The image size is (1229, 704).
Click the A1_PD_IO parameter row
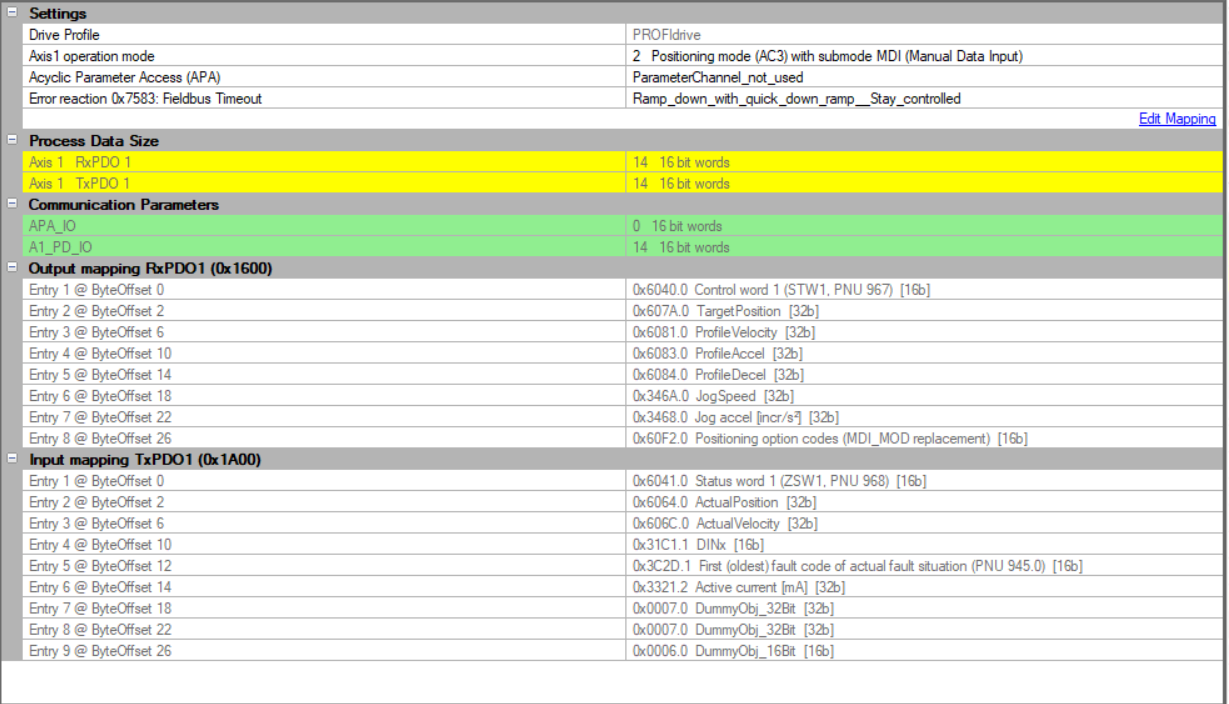[x=58, y=247]
